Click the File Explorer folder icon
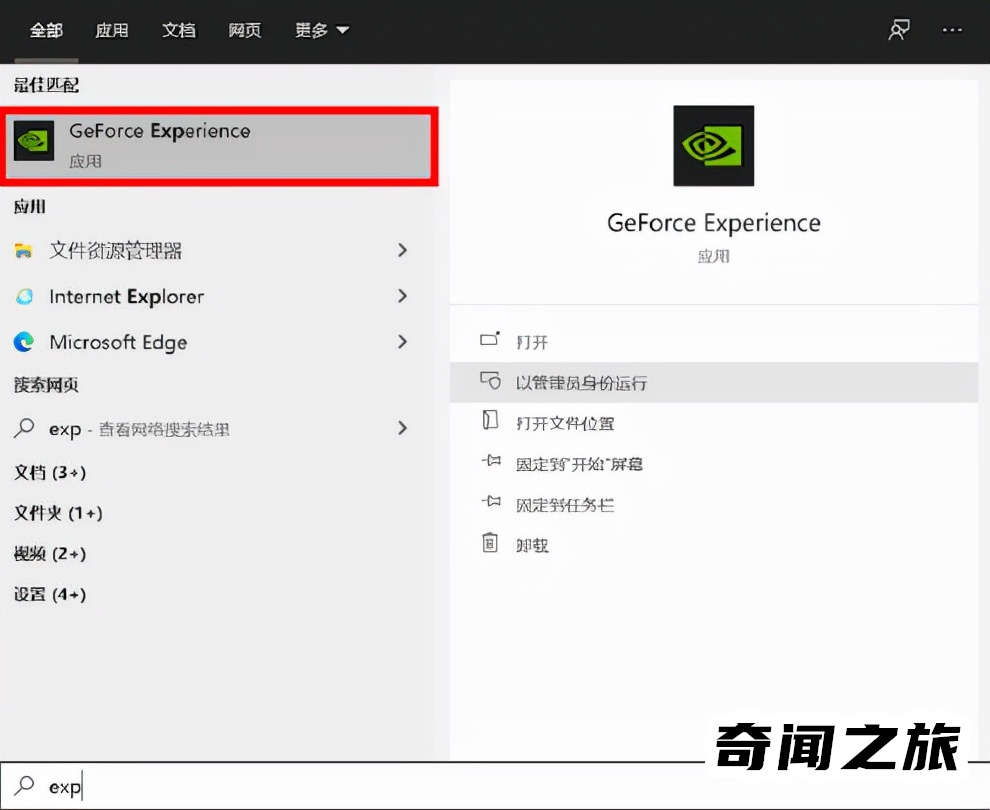The image size is (990, 810). (23, 251)
